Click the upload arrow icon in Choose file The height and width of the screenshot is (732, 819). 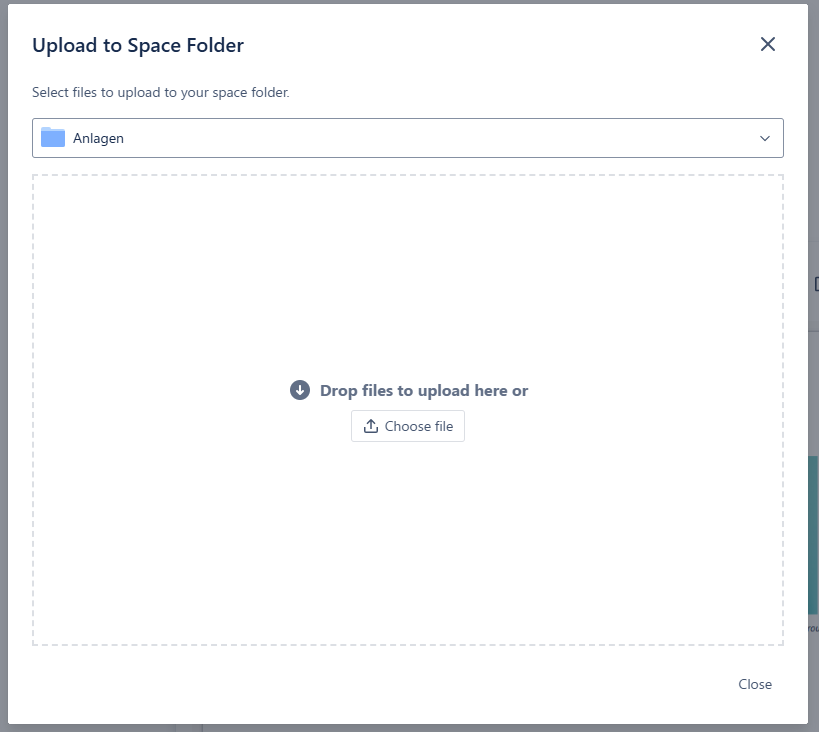(370, 426)
